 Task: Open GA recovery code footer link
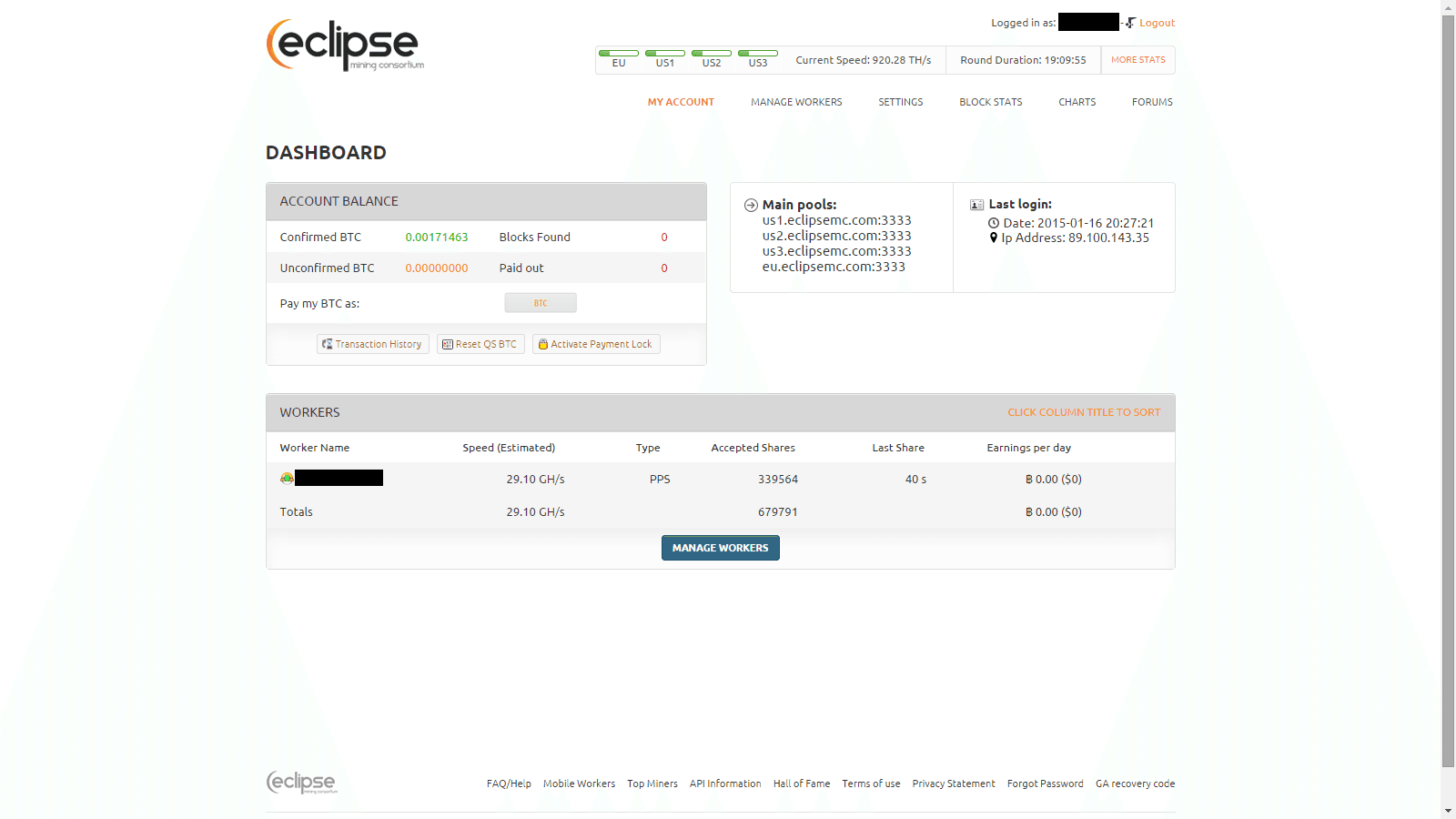click(1135, 784)
